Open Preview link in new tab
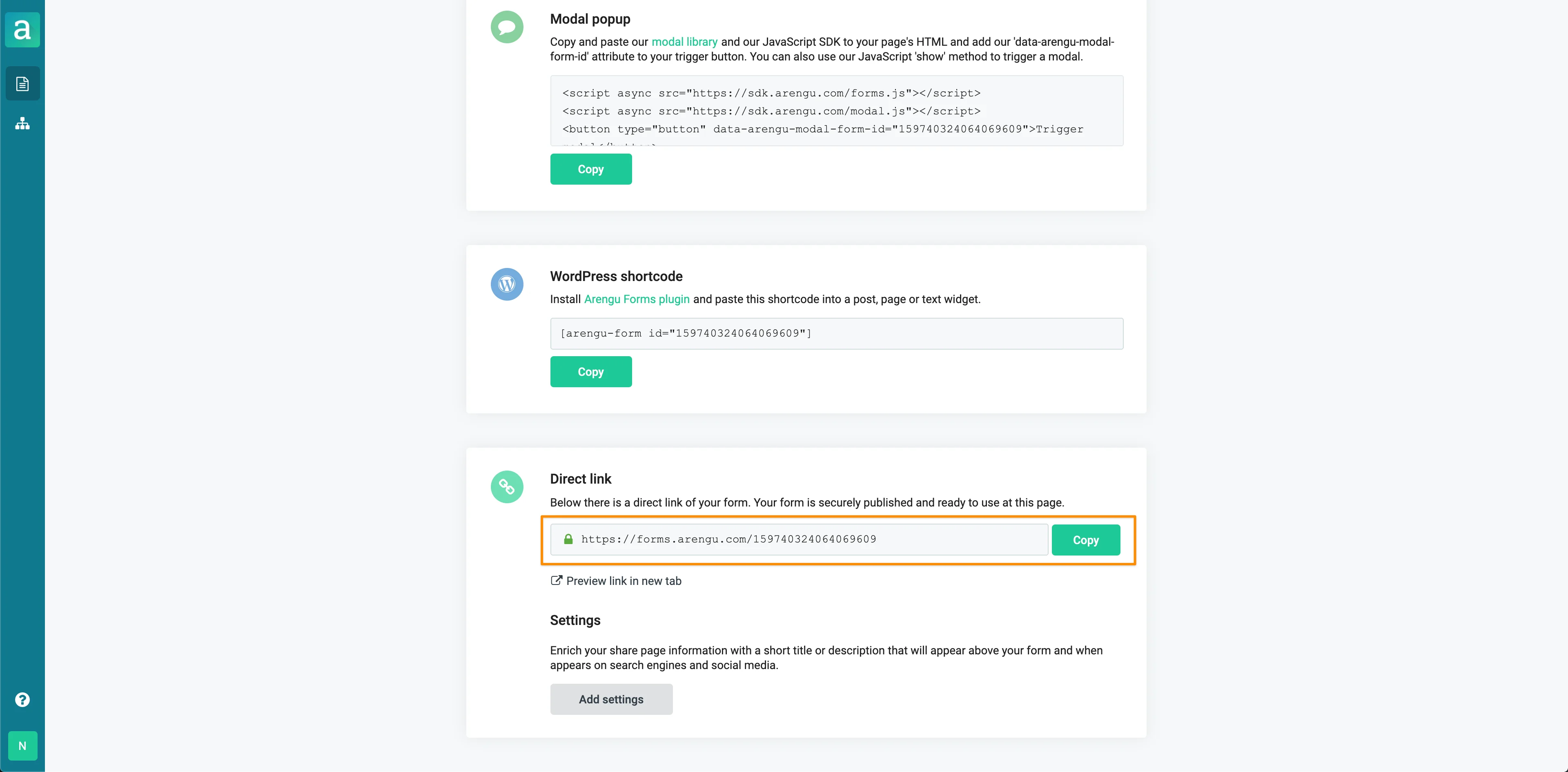Image resolution: width=1568 pixels, height=772 pixels. tap(623, 581)
